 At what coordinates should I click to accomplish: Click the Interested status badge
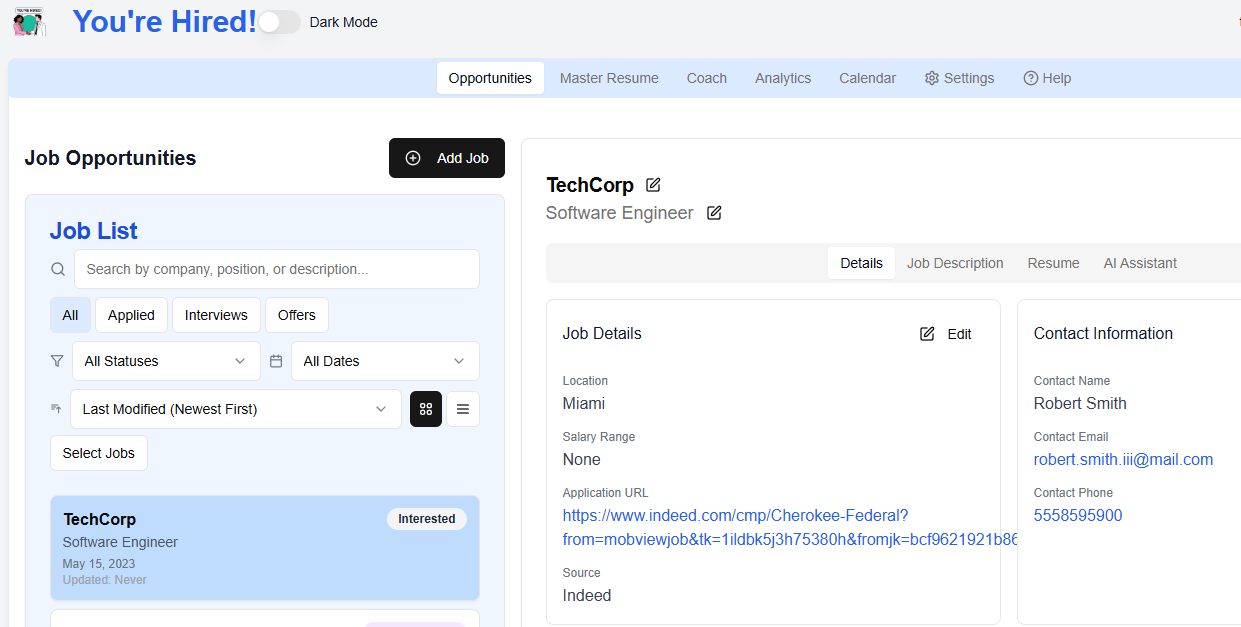tap(427, 519)
